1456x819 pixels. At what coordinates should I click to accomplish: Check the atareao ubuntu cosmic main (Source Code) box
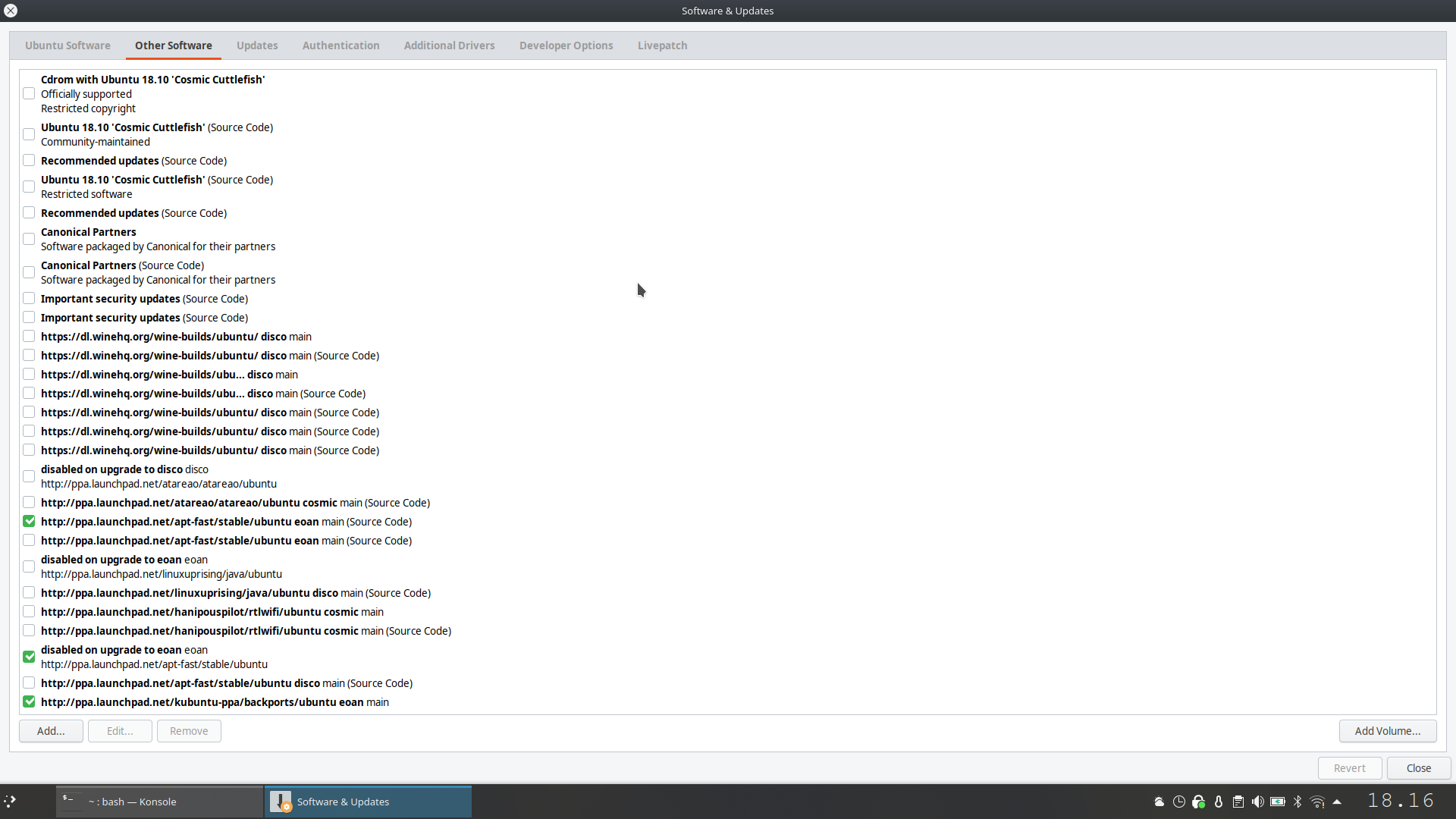(29, 502)
